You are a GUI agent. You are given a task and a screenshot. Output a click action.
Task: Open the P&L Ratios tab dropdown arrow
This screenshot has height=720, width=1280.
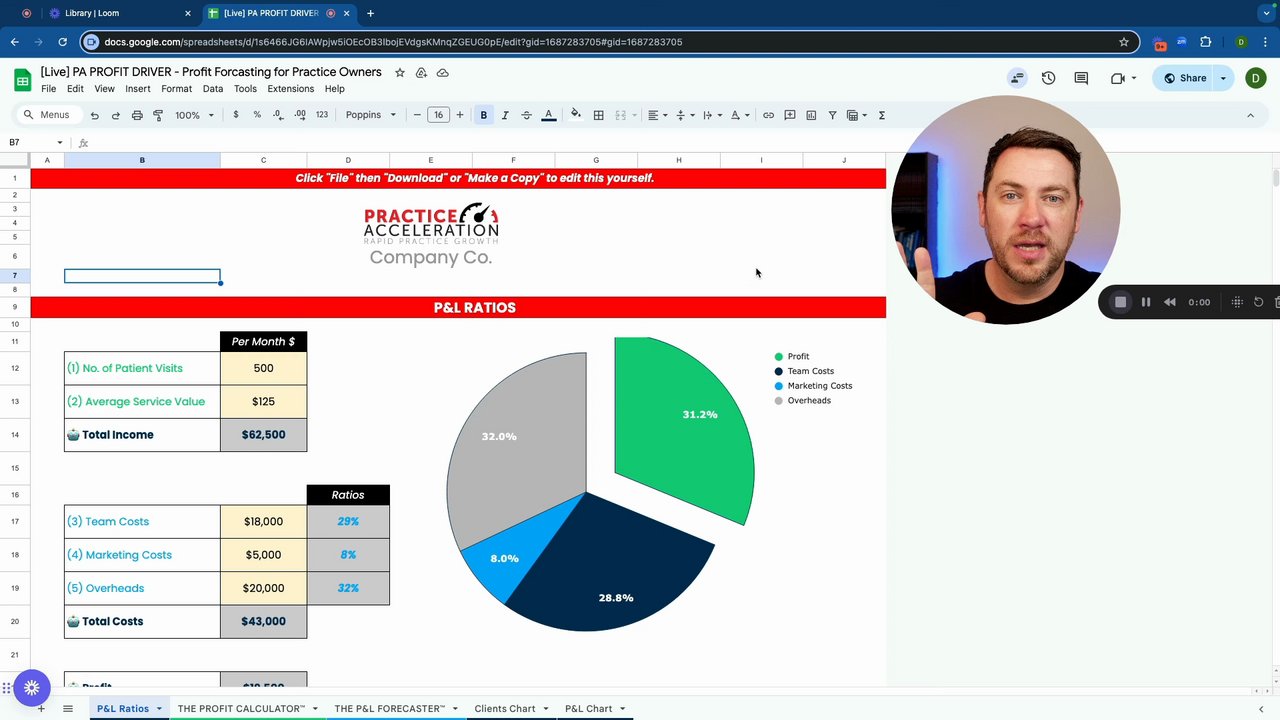pyautogui.click(x=159, y=709)
